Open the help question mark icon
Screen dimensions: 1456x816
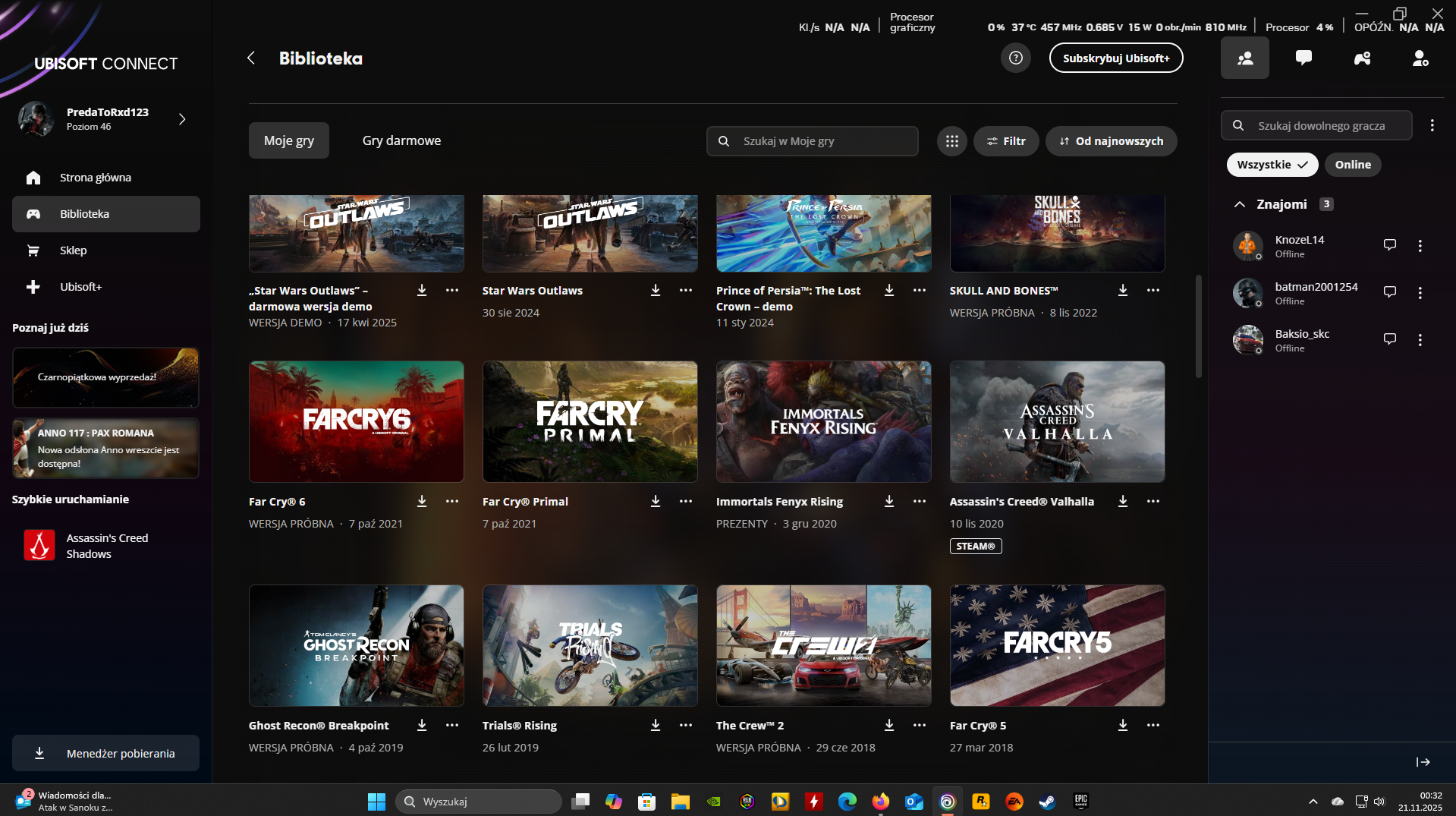click(1015, 58)
